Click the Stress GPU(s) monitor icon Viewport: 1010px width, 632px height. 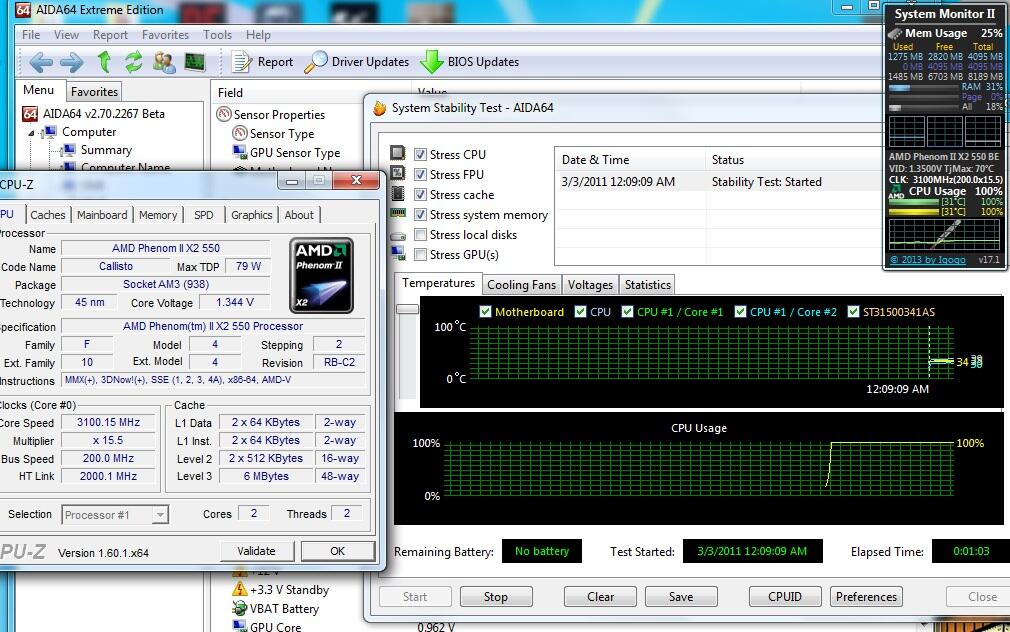(398, 253)
